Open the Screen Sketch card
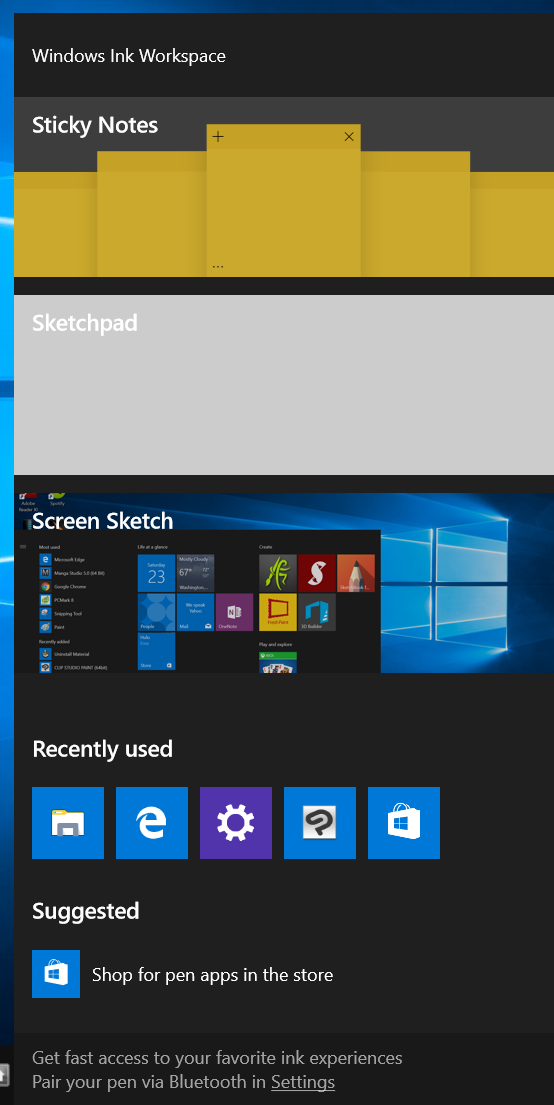 [x=284, y=583]
